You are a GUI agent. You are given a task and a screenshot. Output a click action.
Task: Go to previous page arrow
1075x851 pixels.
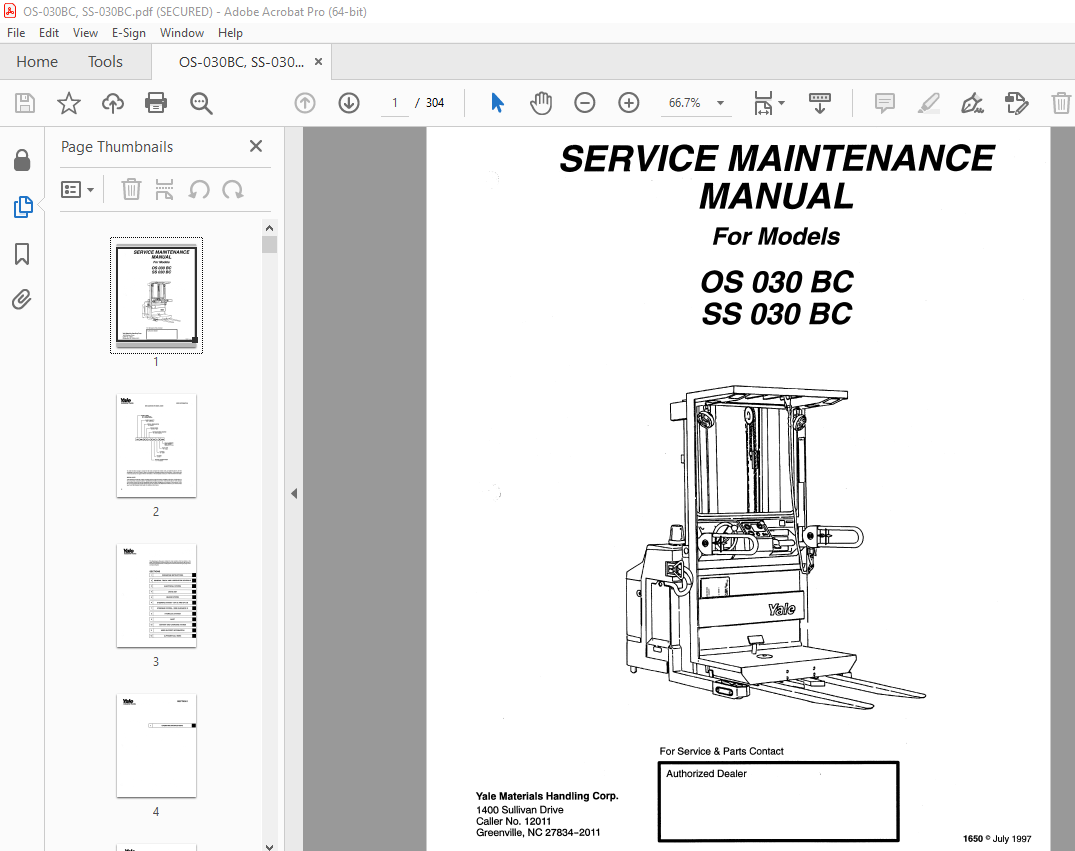pyautogui.click(x=305, y=104)
